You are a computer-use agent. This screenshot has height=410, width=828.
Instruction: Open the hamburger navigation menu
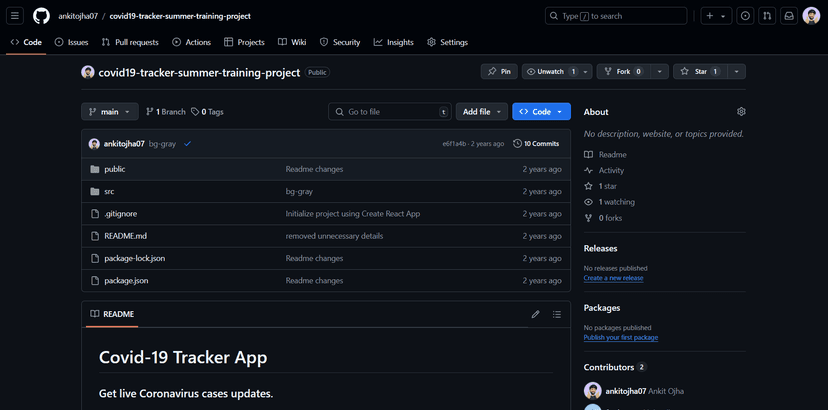click(15, 16)
